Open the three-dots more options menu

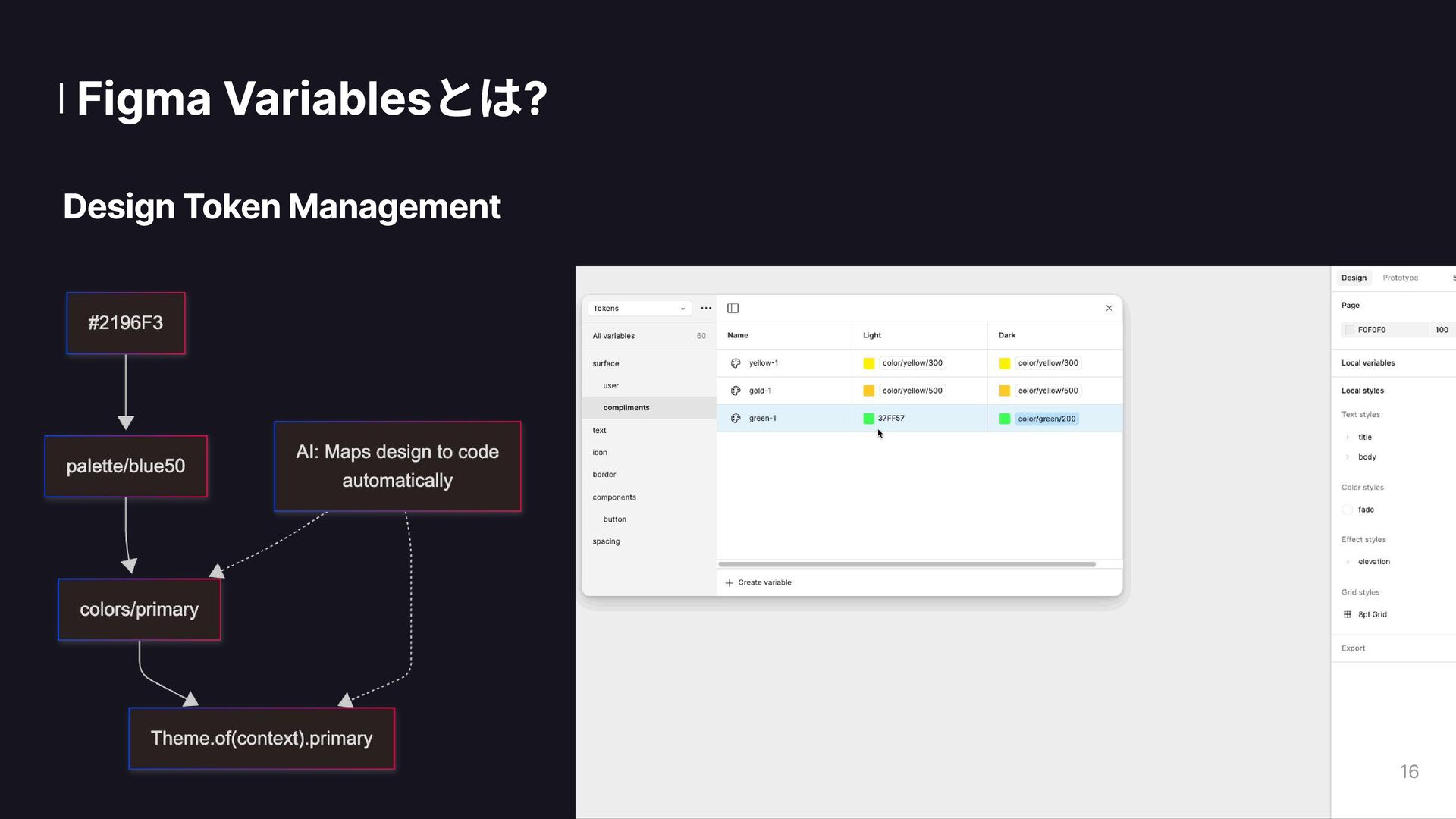[x=706, y=308]
